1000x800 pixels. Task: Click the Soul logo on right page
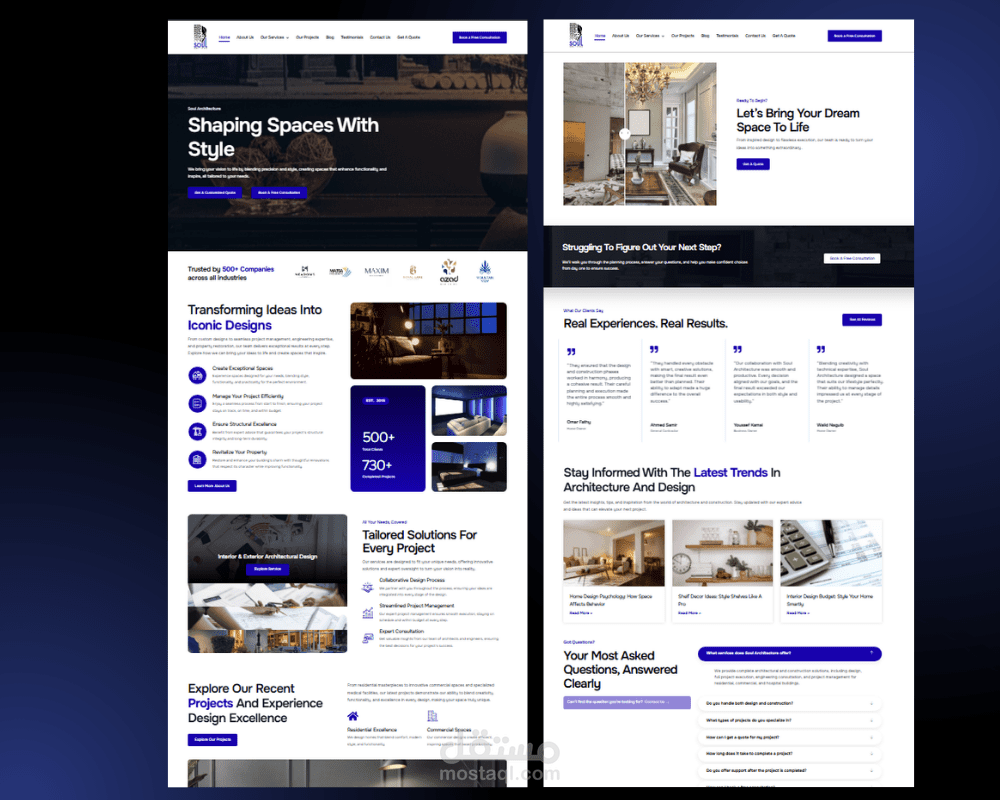pyautogui.click(x=575, y=35)
